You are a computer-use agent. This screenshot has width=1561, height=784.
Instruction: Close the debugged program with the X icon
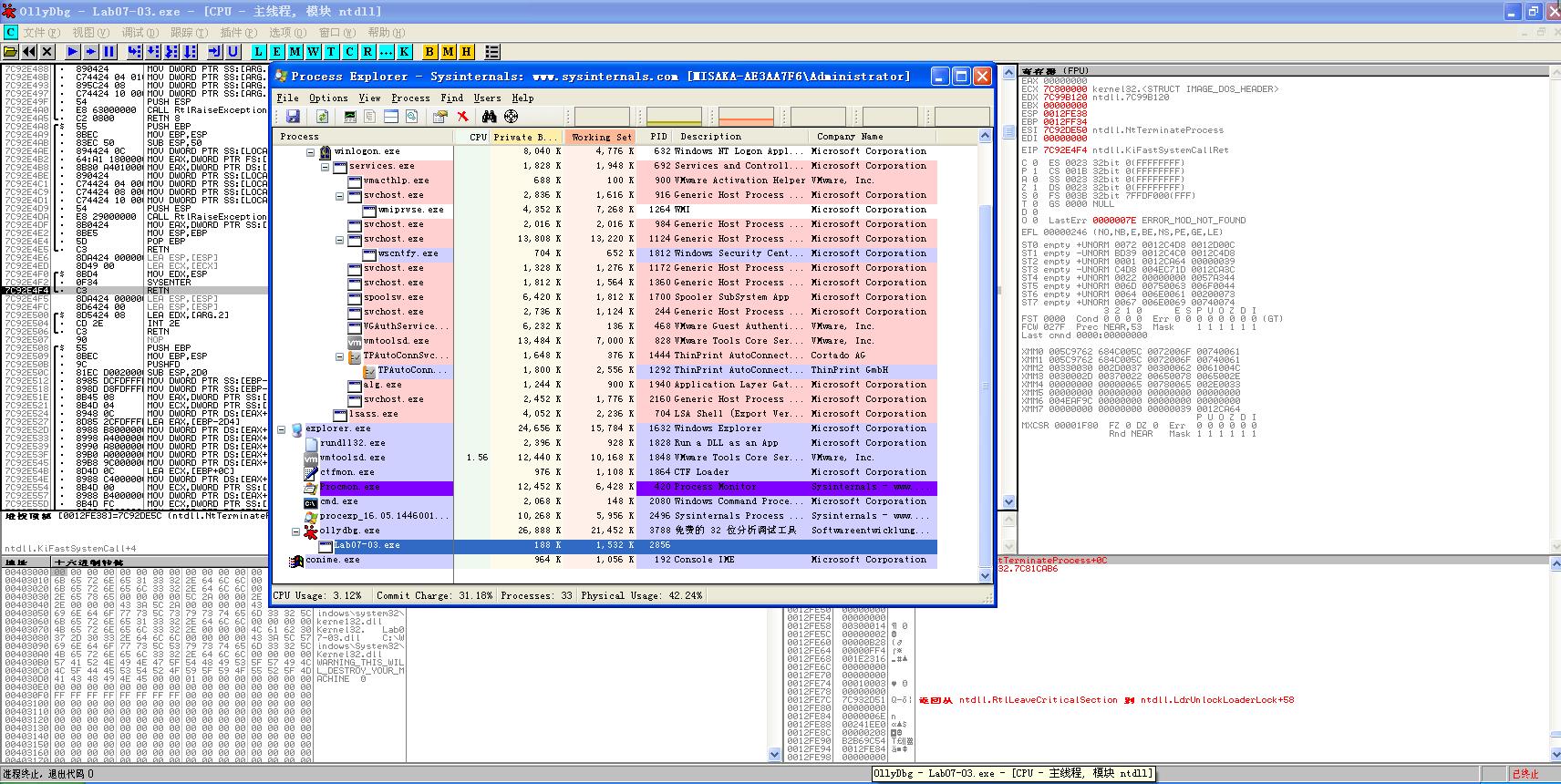pos(47,52)
